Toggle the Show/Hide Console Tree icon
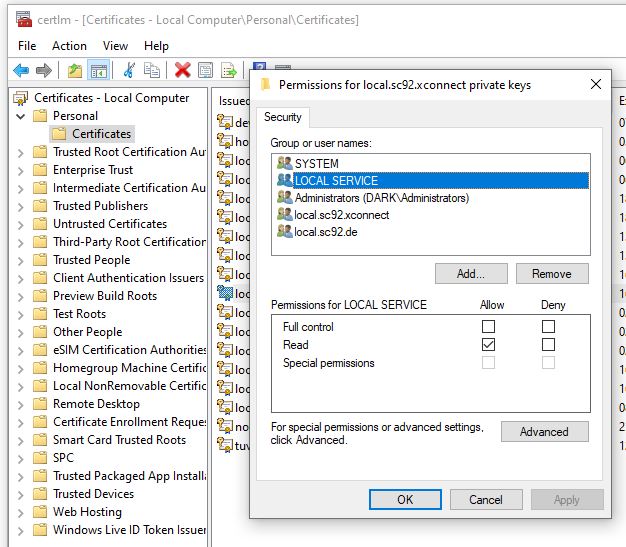 98,70
